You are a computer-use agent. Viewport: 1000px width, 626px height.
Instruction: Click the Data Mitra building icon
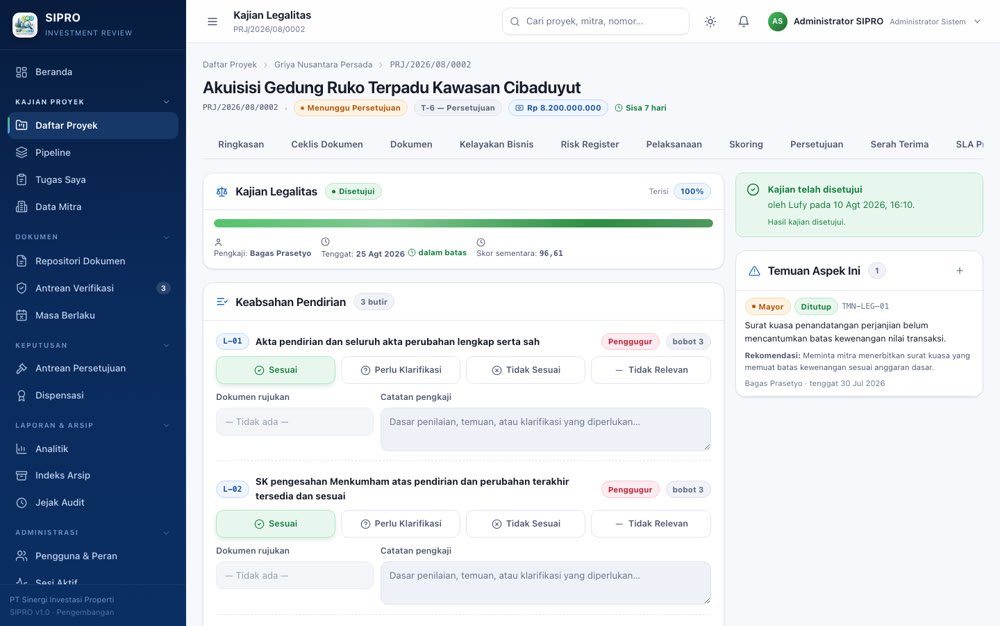(x=22, y=207)
